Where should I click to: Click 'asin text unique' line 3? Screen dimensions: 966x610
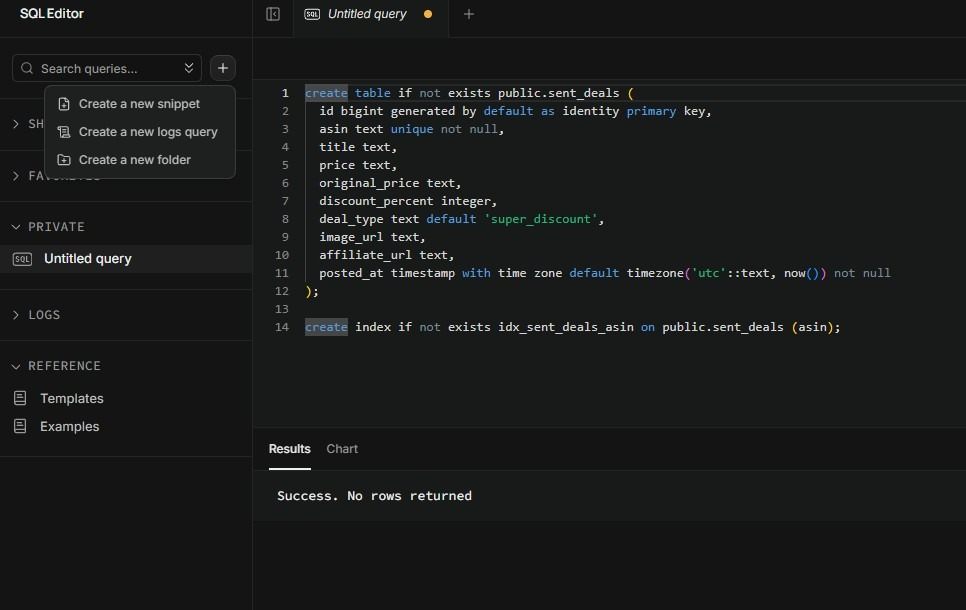pyautogui.click(x=376, y=129)
